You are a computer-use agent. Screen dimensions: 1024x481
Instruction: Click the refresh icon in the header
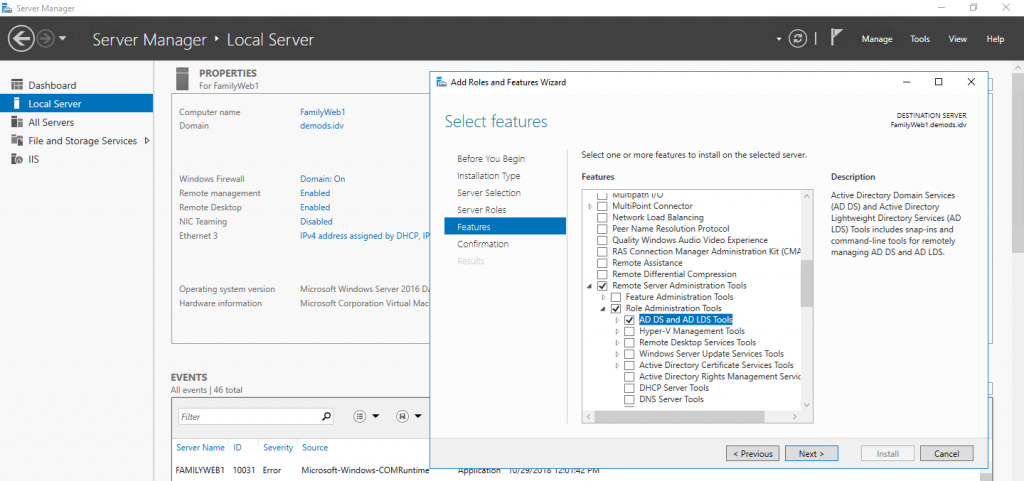(797, 39)
